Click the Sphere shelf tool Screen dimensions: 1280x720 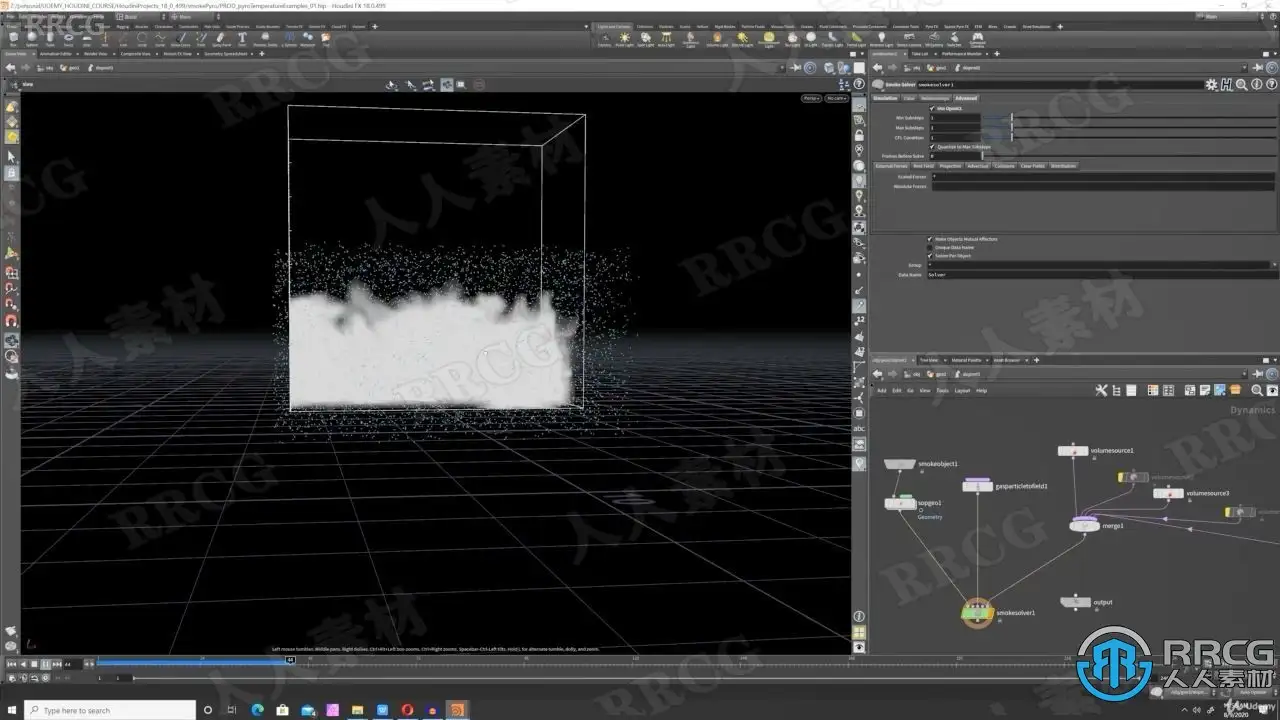[x=32, y=39]
